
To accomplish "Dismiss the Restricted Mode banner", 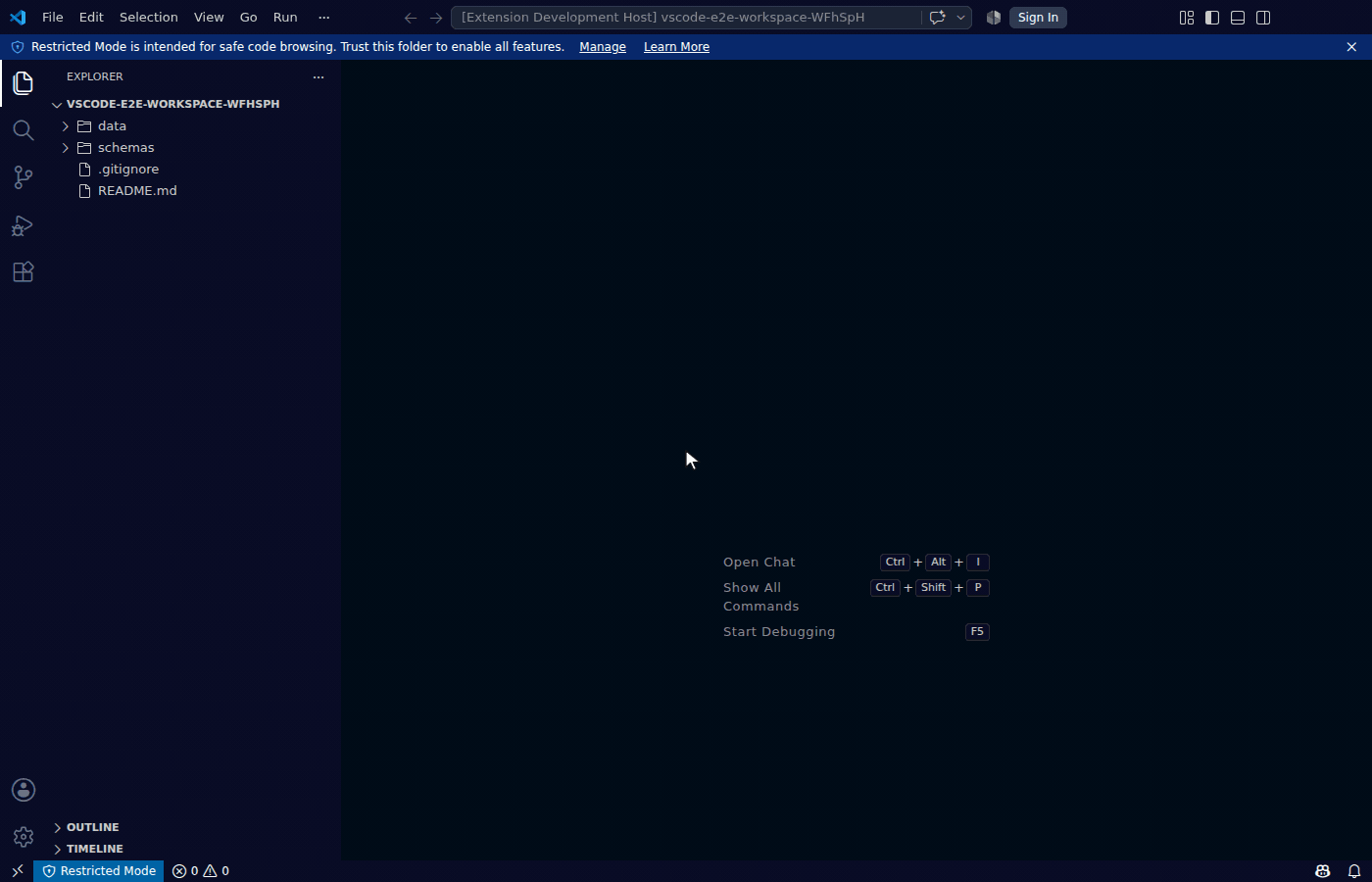I will coord(1351,47).
